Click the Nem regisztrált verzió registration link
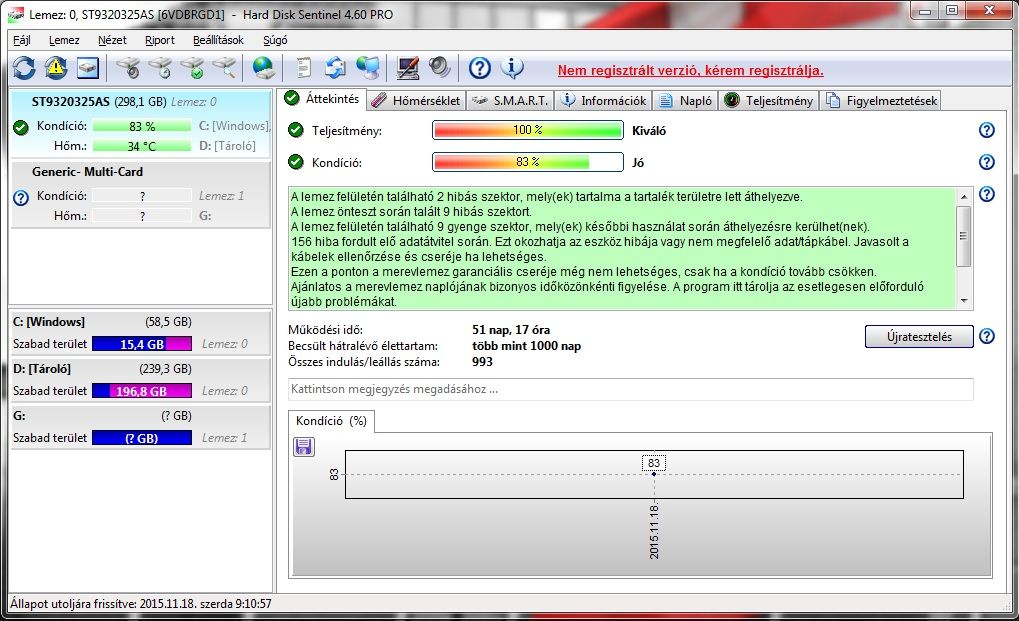The image size is (1019, 621). (x=690, y=70)
